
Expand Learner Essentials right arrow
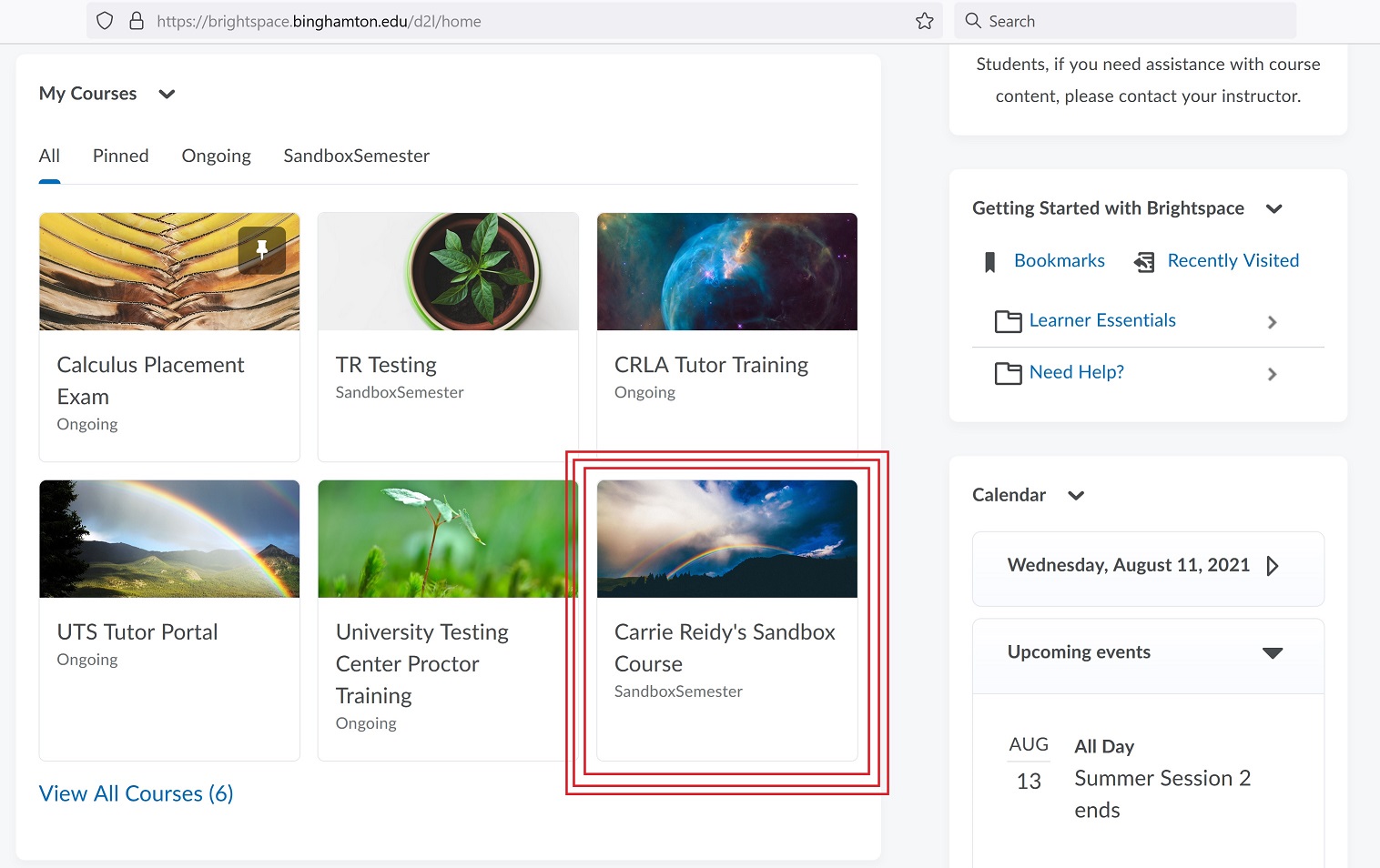point(1272,322)
